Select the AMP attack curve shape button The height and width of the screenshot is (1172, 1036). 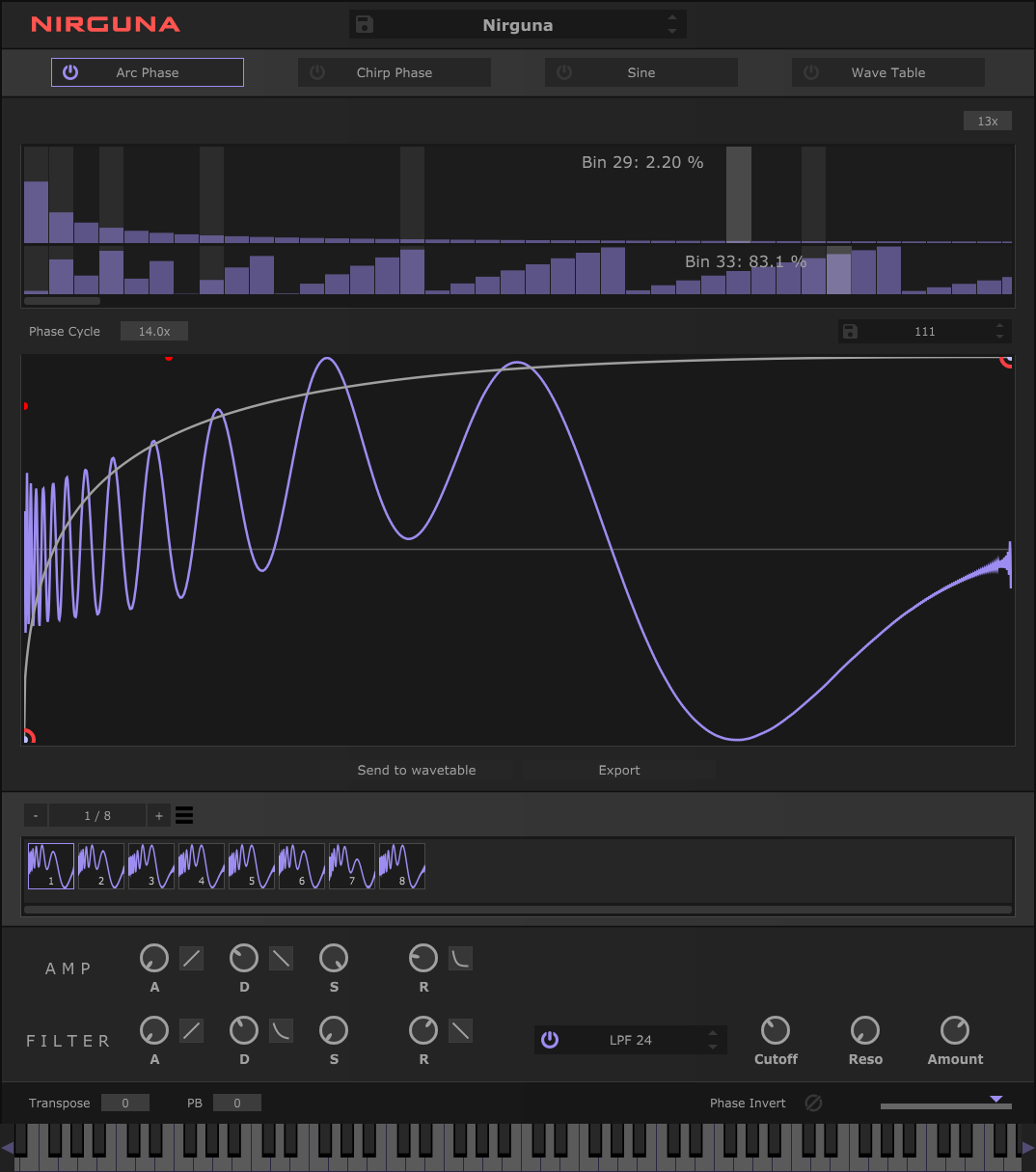192,958
